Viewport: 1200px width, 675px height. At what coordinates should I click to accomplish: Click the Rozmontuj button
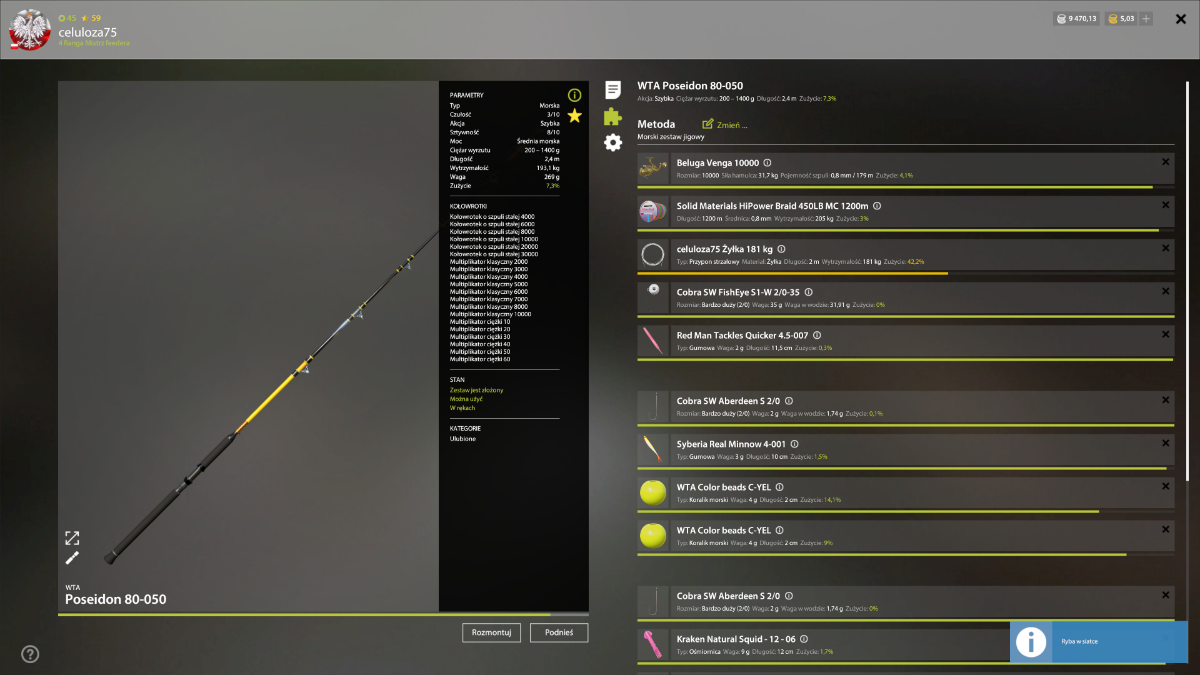pos(492,632)
